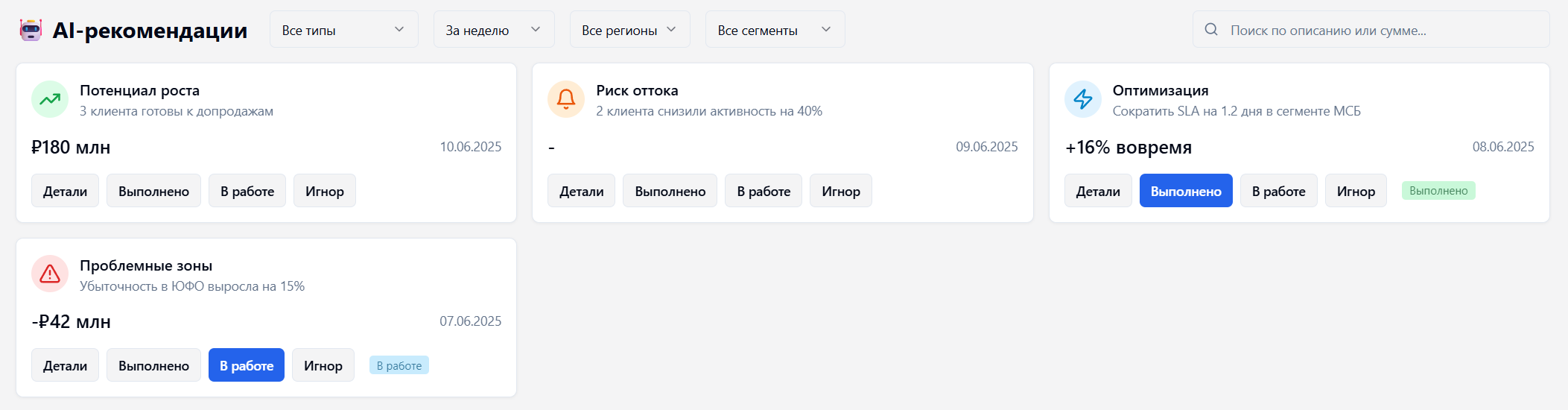Toggle active 'В работе' on Проблемные зоны
Image resolution: width=1568 pixels, height=410 pixels.
246,365
